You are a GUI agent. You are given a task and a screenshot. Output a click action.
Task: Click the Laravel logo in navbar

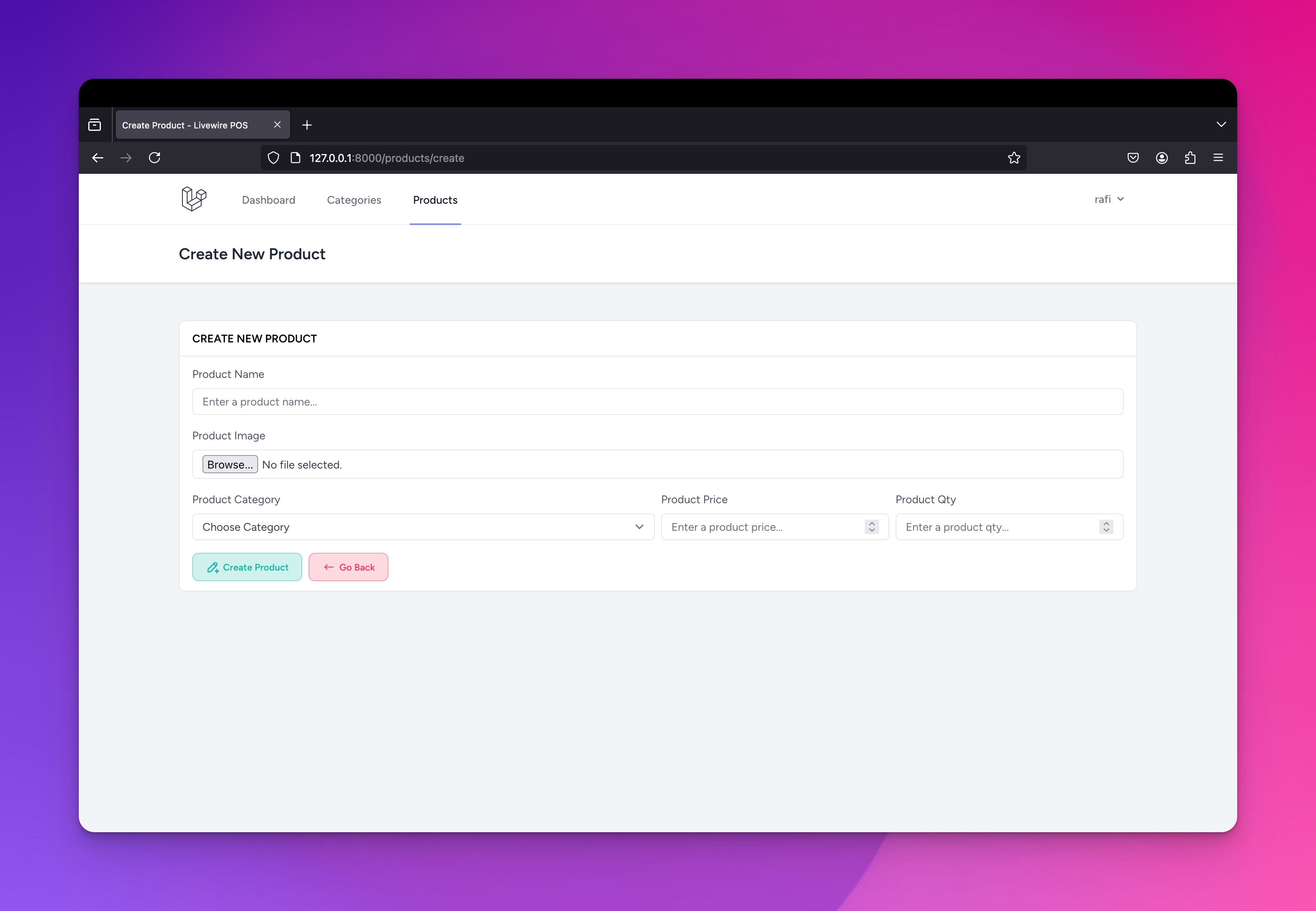click(193, 199)
